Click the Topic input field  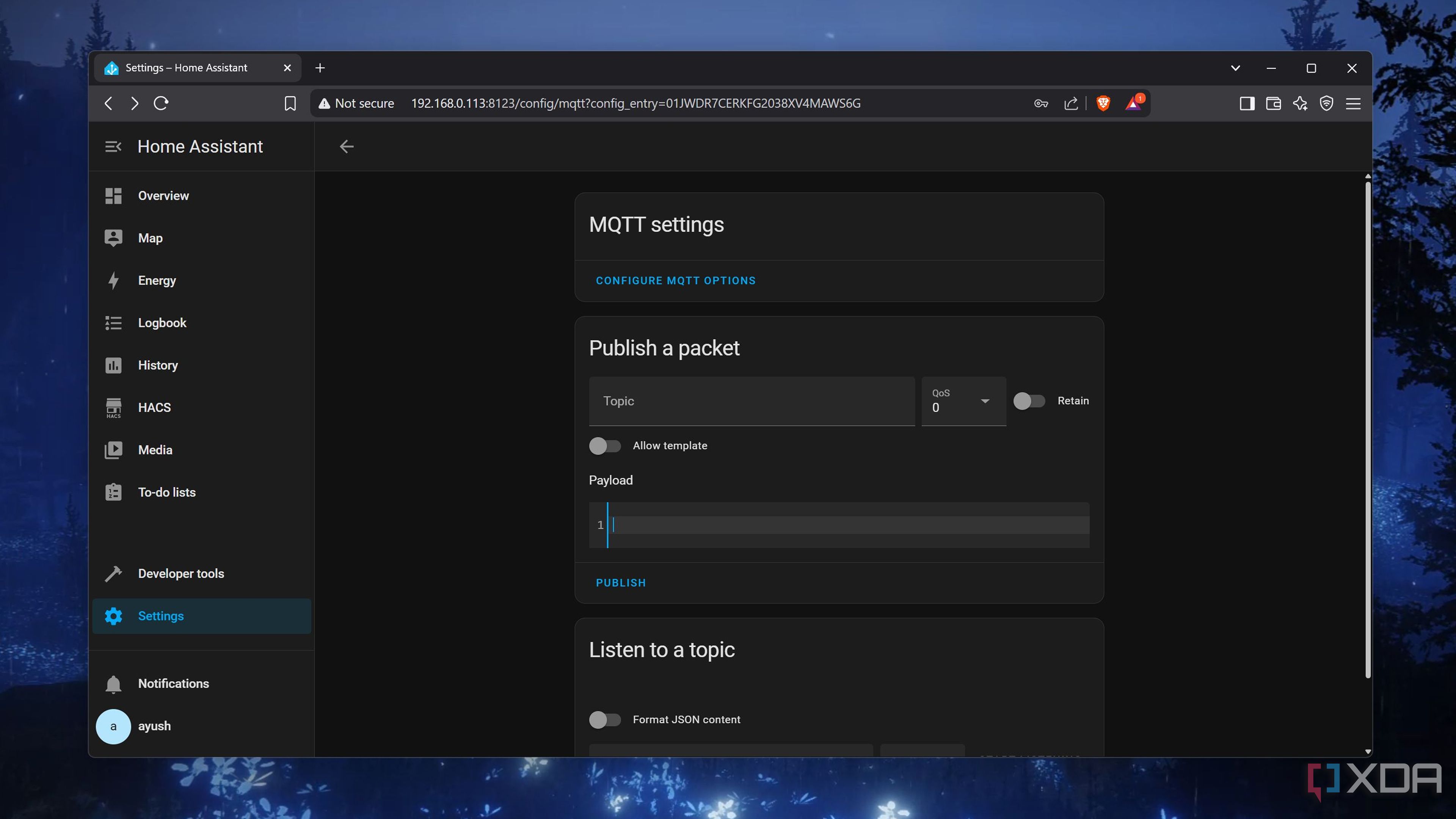[x=752, y=401]
